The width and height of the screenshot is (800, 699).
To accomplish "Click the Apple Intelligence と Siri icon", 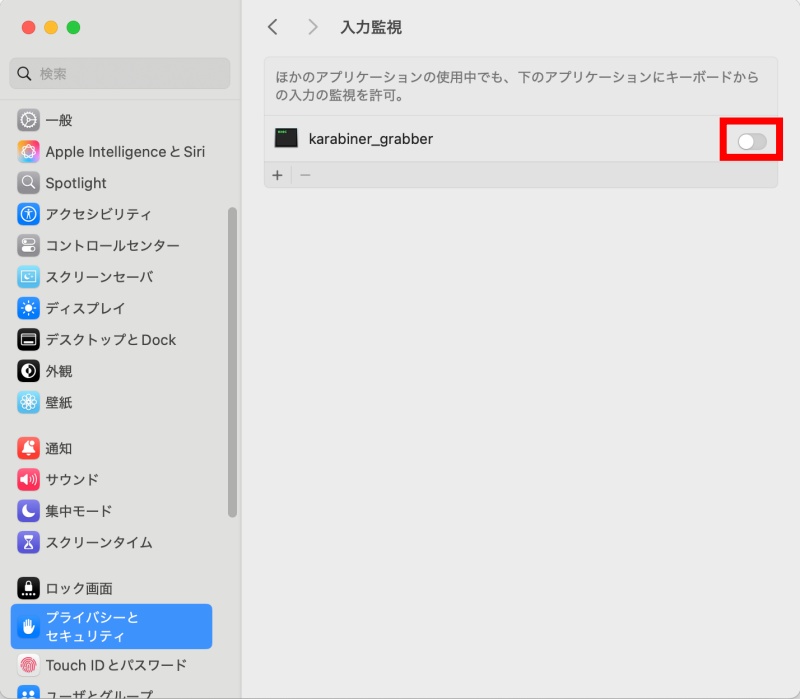I will [28, 152].
